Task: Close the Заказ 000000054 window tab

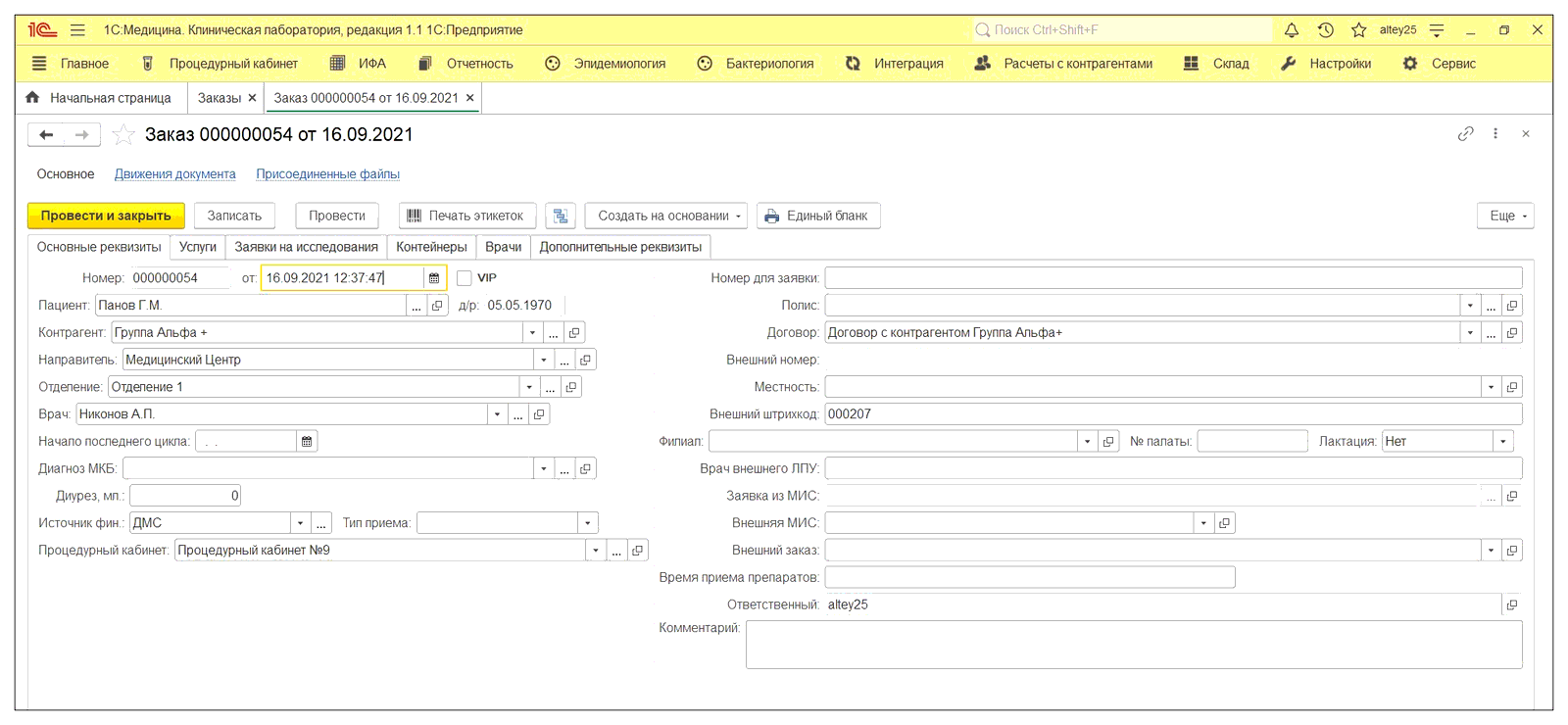Action: pos(470,98)
